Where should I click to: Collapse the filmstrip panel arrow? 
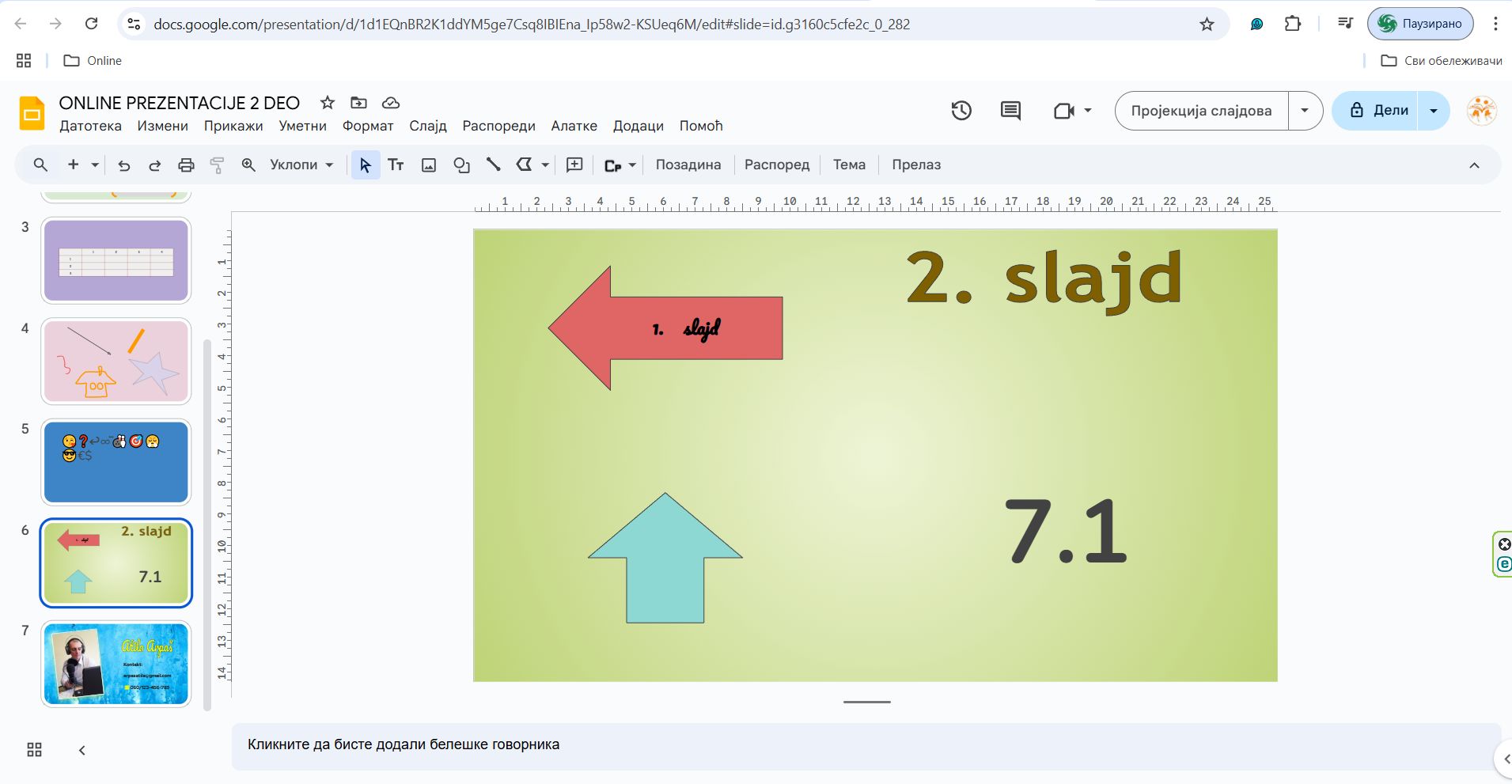tap(82, 750)
